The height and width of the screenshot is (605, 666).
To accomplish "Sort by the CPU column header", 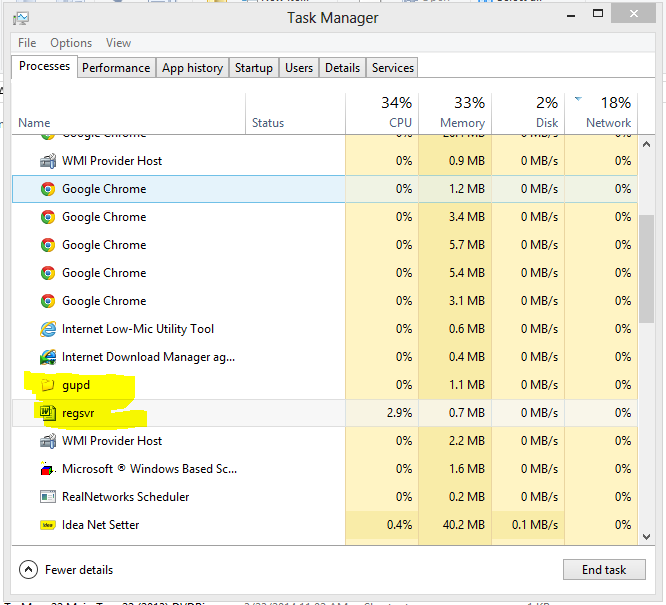I will (382, 113).
